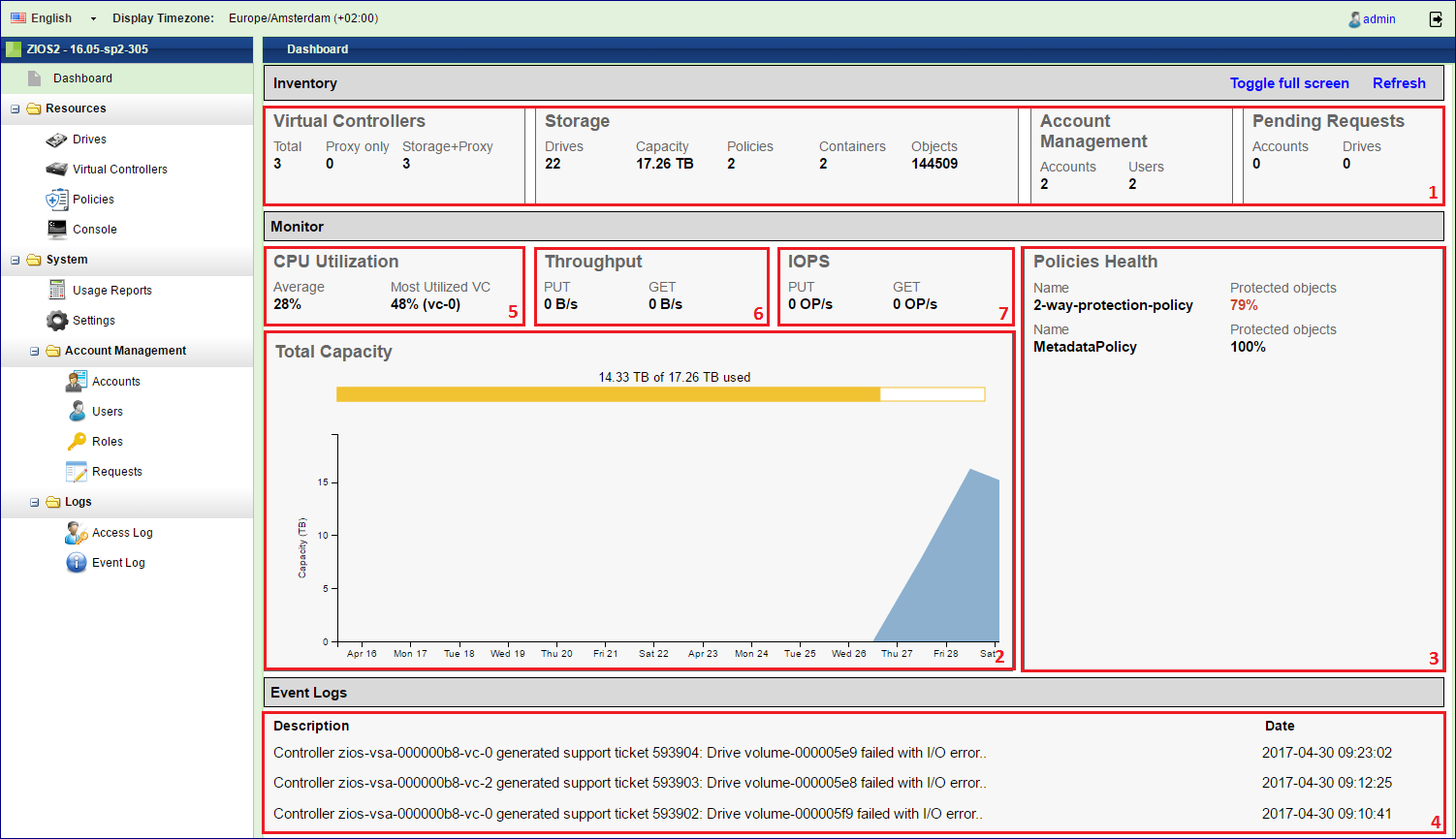Open Console in the sidebar
Screen dimensions: 1456x839
point(95,230)
